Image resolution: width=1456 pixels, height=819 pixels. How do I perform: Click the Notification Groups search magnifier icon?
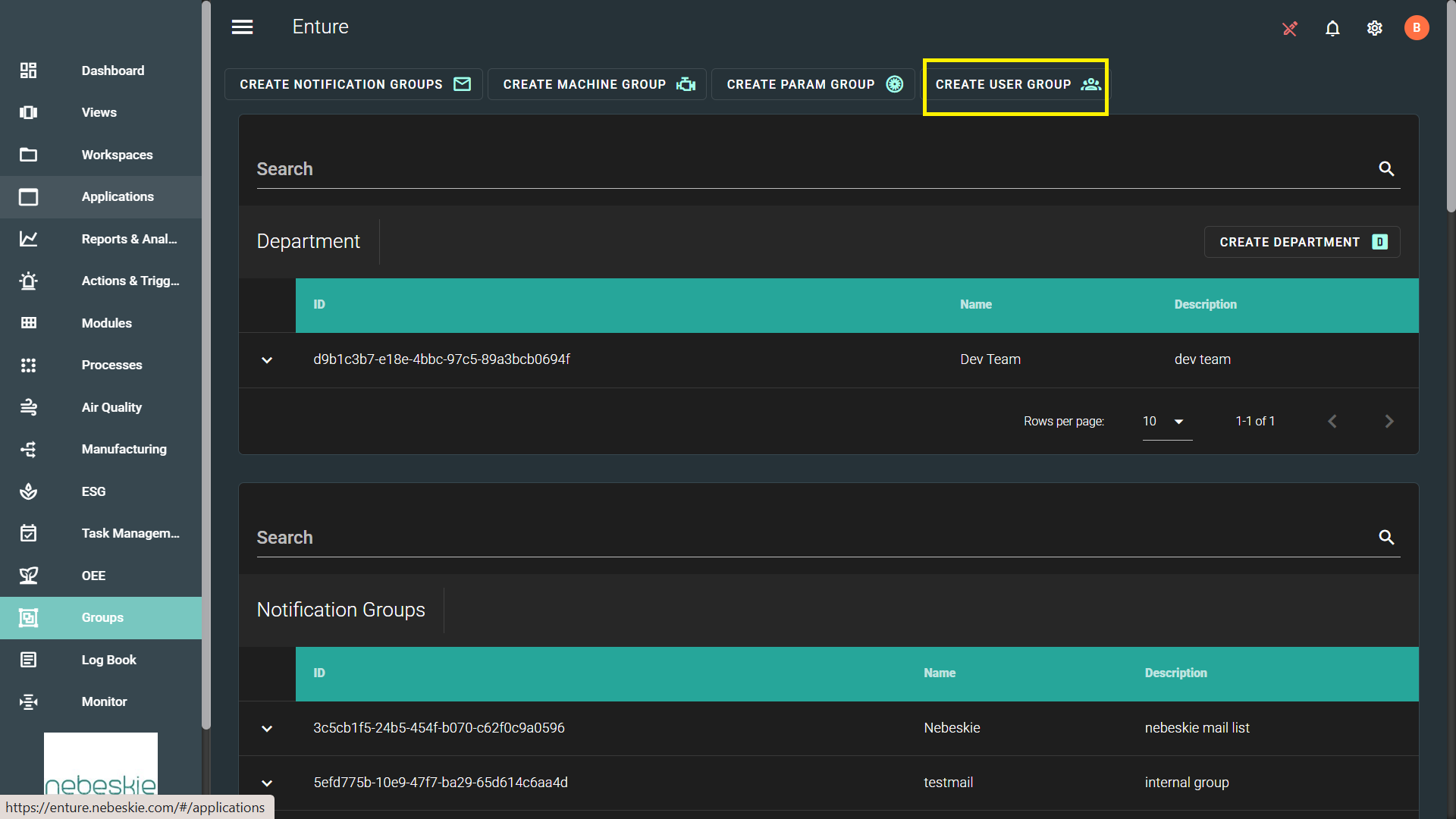[1386, 538]
